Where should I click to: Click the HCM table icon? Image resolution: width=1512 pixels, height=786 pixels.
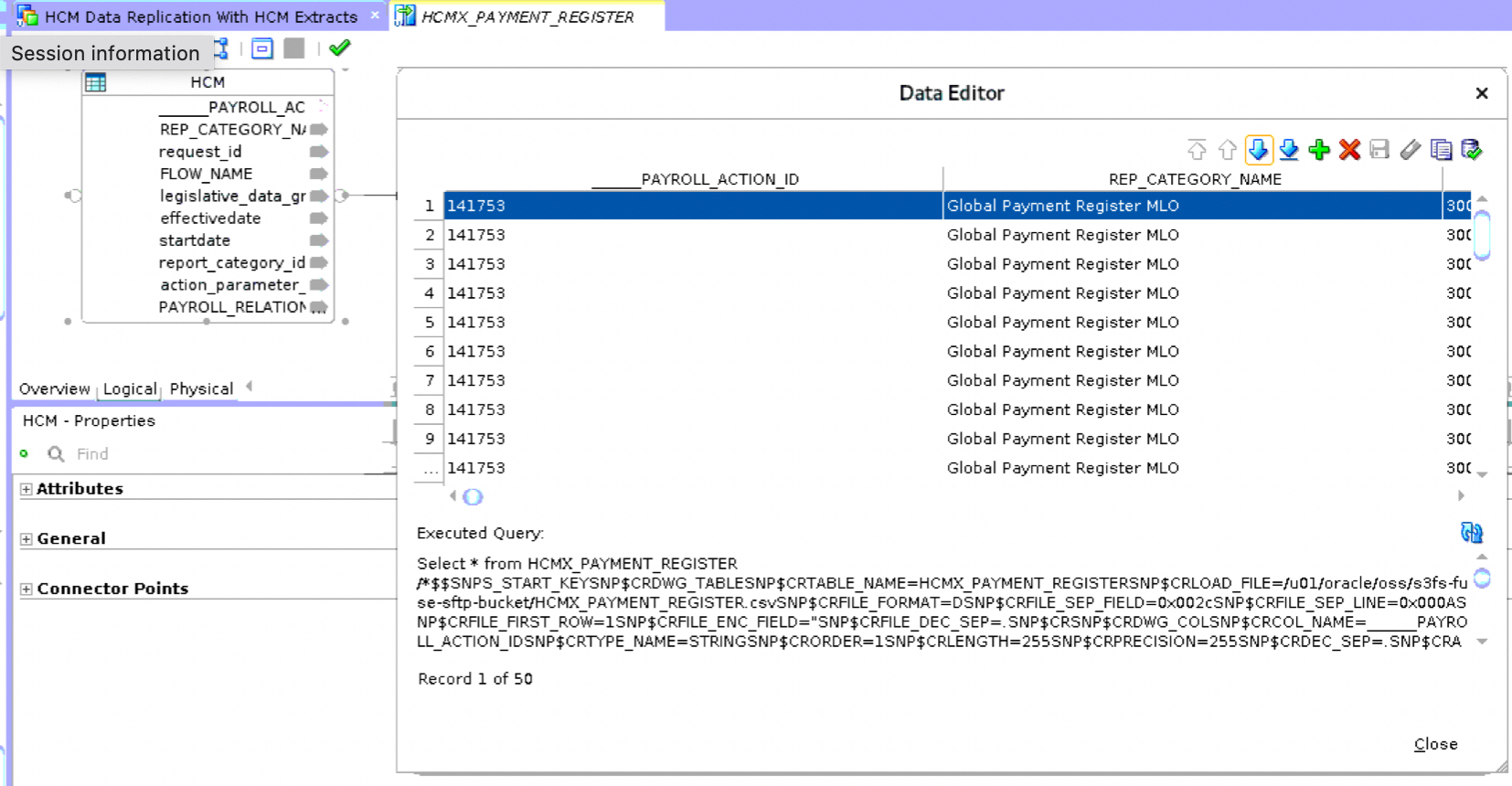(x=96, y=83)
